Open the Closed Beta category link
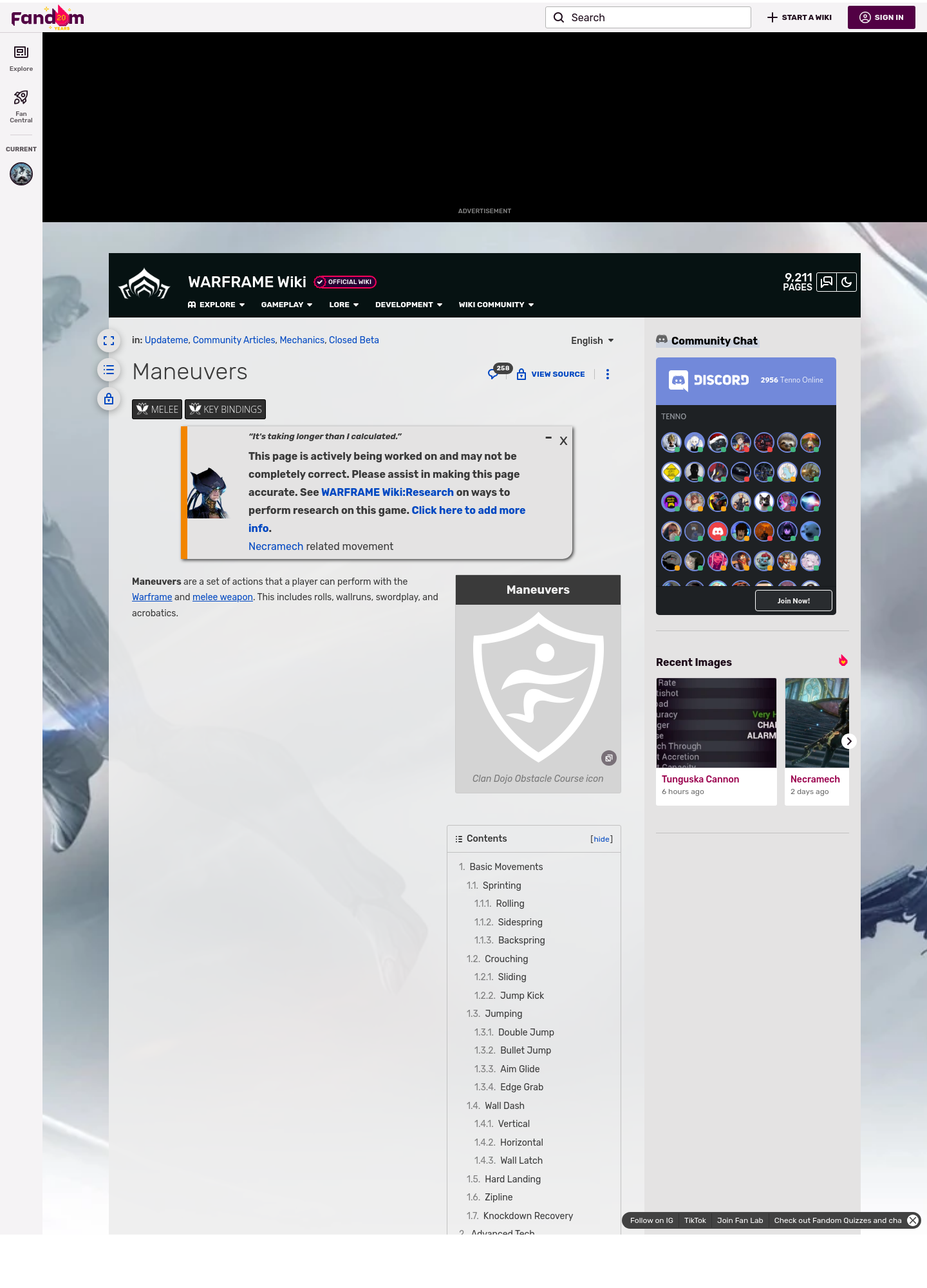 coord(354,340)
